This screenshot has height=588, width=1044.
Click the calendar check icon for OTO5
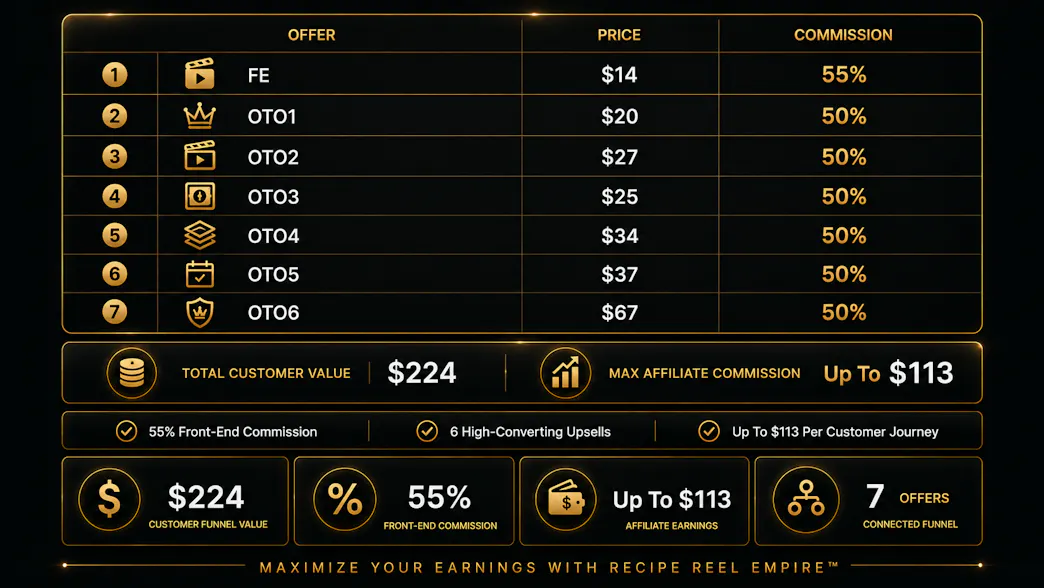[200, 274]
